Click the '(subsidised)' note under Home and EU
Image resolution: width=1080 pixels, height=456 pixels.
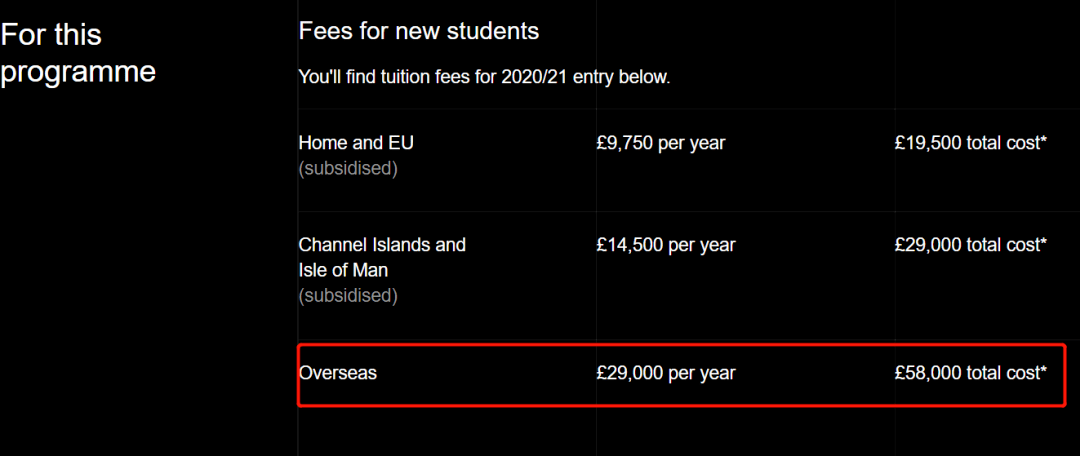tap(348, 169)
